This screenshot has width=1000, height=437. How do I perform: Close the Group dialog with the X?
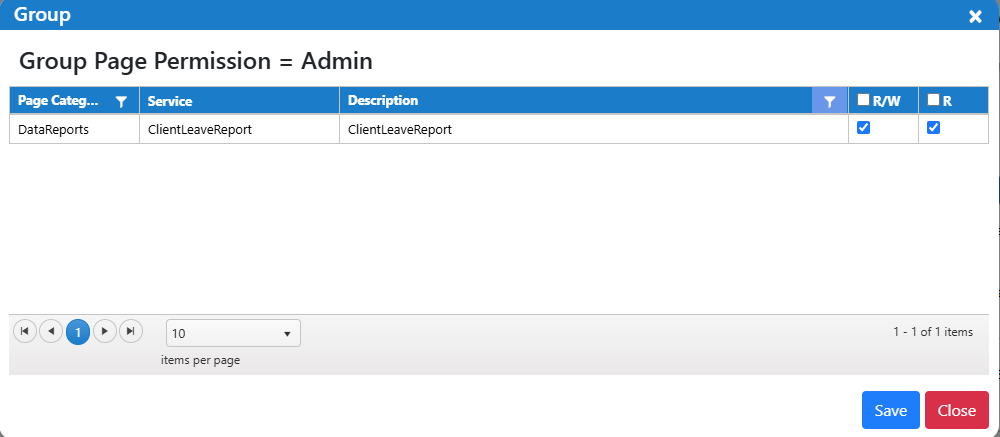975,17
